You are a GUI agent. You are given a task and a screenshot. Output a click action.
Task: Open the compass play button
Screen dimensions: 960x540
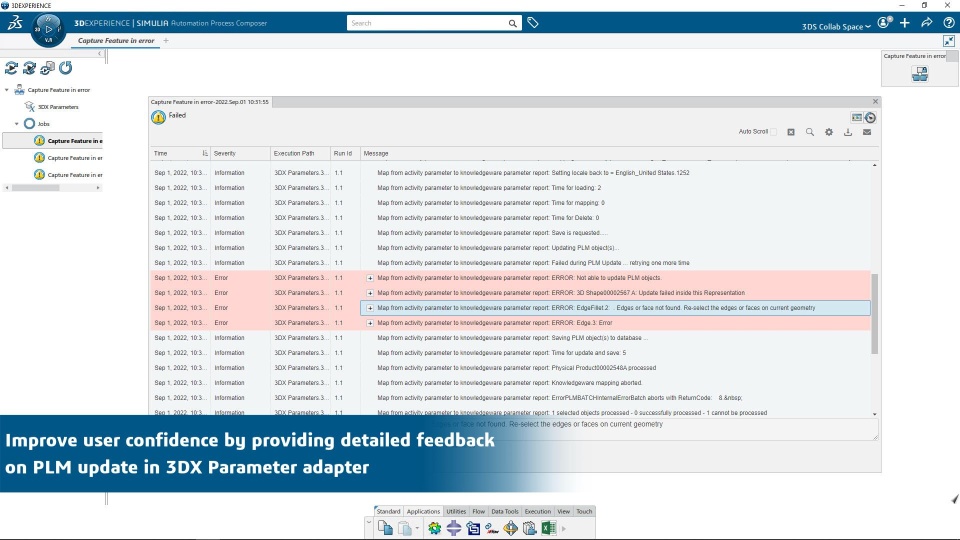pyautogui.click(x=48, y=29)
